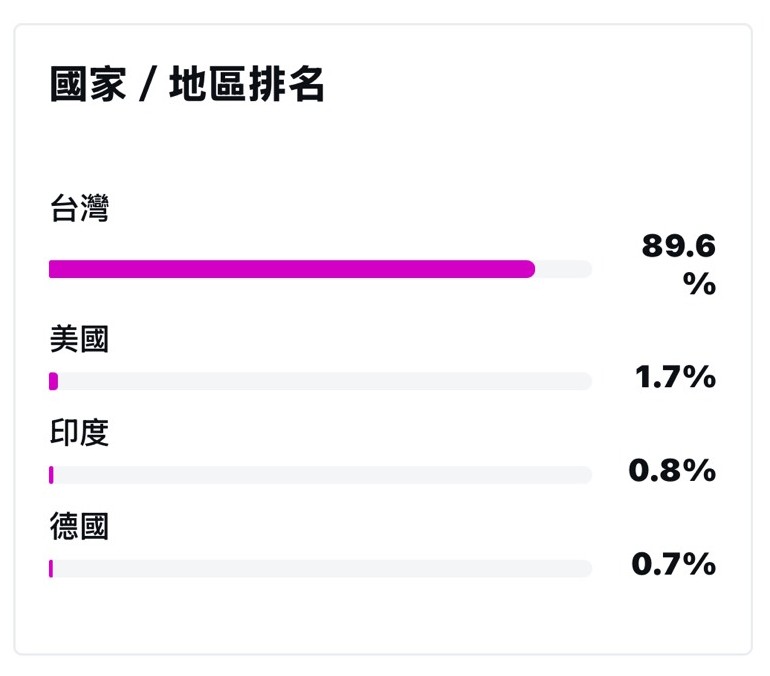Image resolution: width=770 pixels, height=676 pixels.
Task: Click the 89.6 number for 台灣
Action: pos(679,246)
